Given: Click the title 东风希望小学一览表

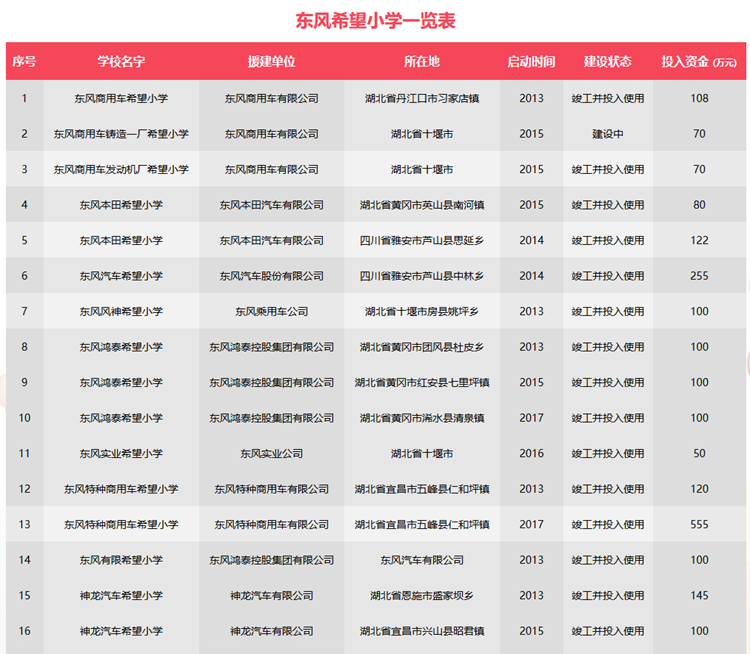Looking at the screenshot, I should click(375, 21).
